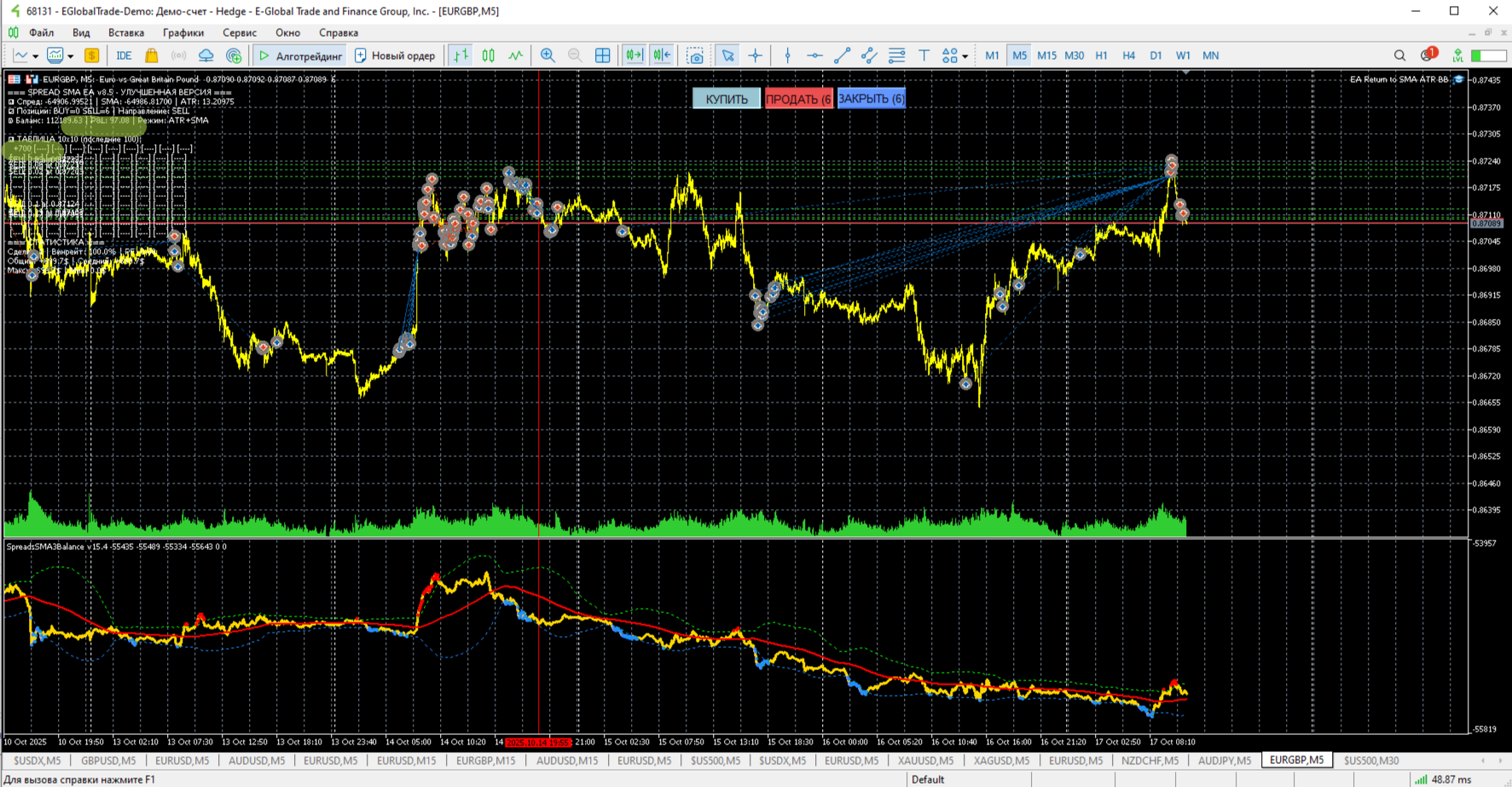Open the account notifications icon with badge

tap(1428, 55)
